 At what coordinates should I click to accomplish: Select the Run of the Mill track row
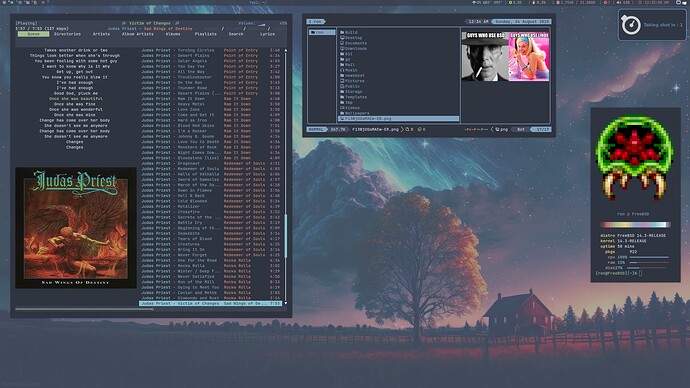pos(211,282)
